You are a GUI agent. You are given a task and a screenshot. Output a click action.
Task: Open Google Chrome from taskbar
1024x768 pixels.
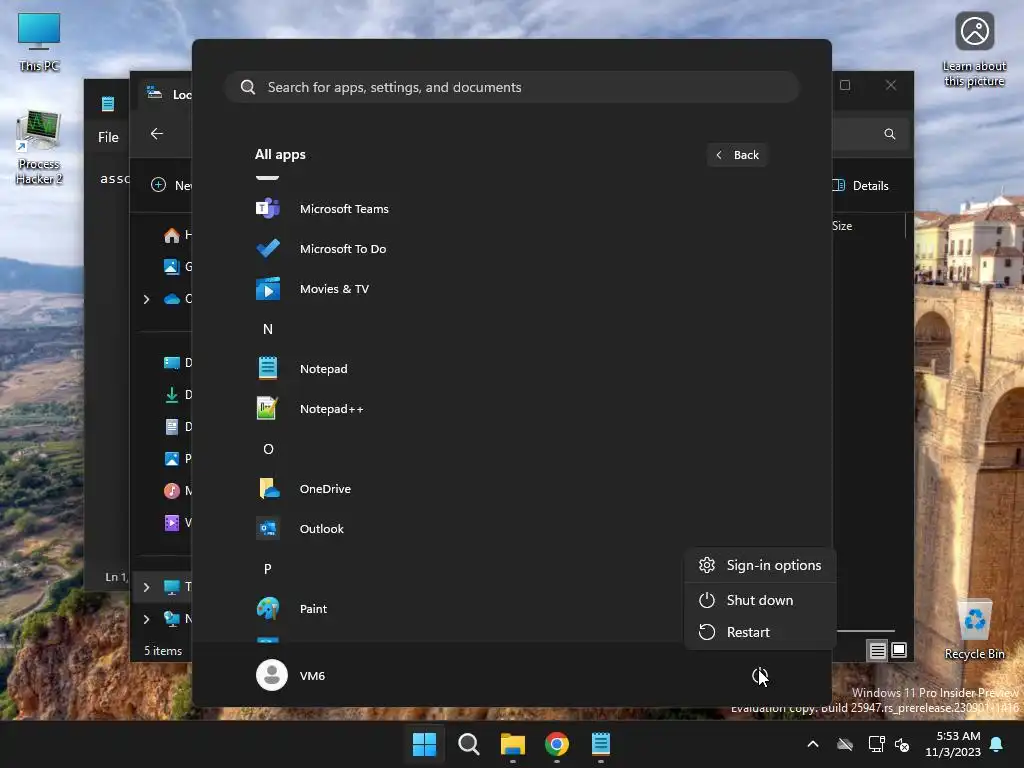coord(556,744)
